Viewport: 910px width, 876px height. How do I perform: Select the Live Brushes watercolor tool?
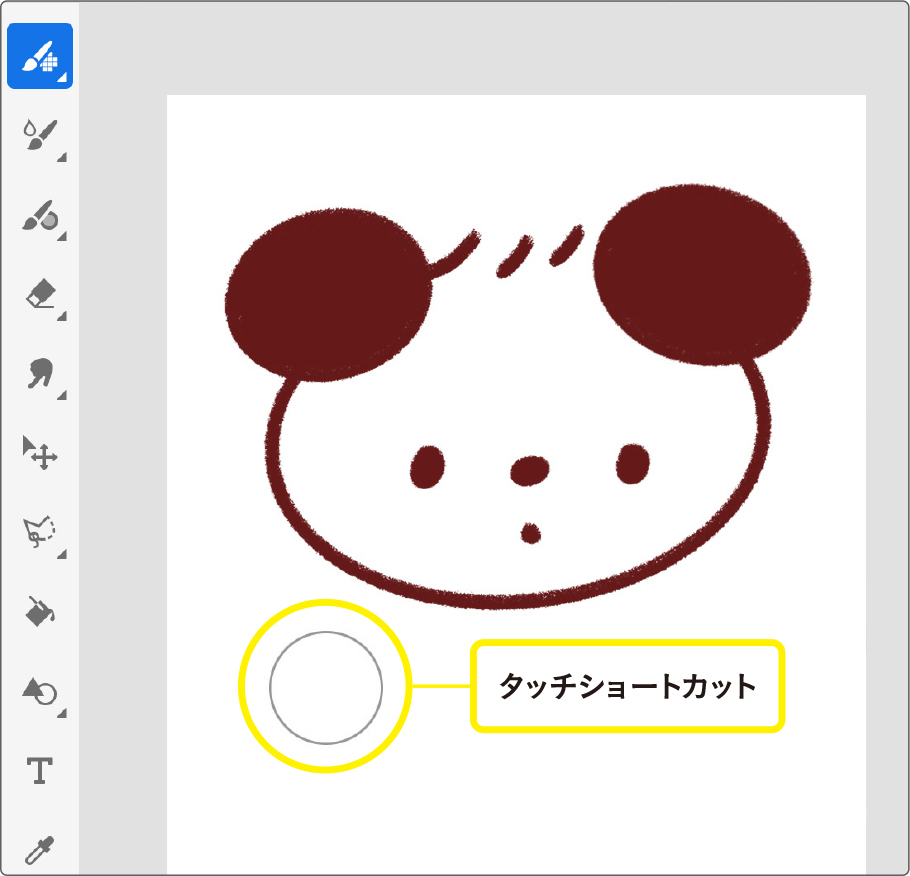point(40,135)
